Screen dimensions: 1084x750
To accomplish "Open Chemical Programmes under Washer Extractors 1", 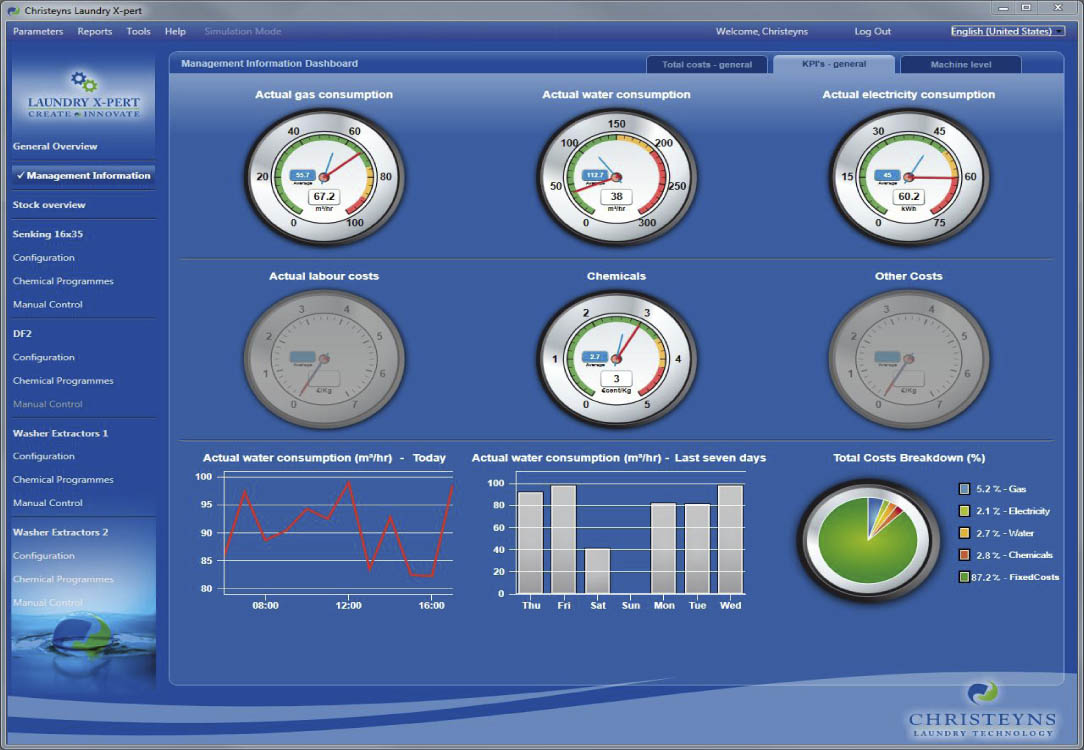I will click(63, 480).
